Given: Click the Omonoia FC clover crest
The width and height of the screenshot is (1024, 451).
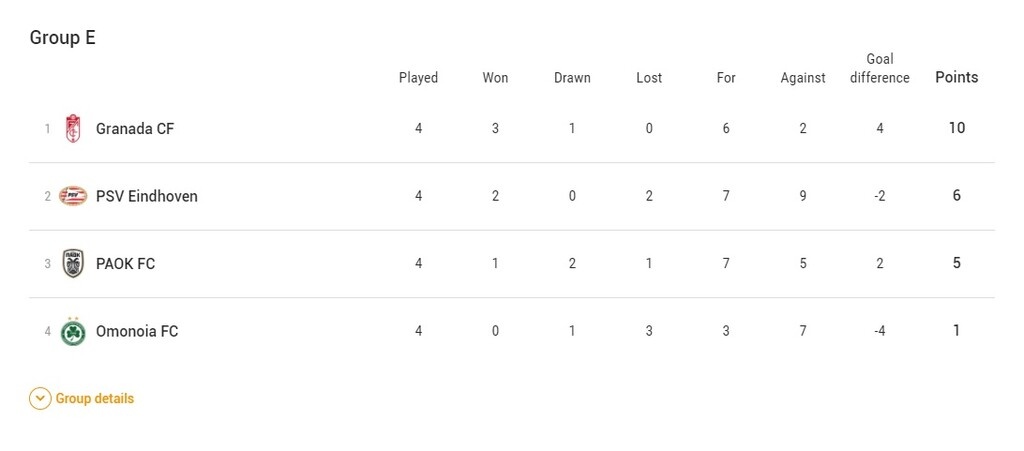Looking at the screenshot, I should pyautogui.click(x=73, y=331).
